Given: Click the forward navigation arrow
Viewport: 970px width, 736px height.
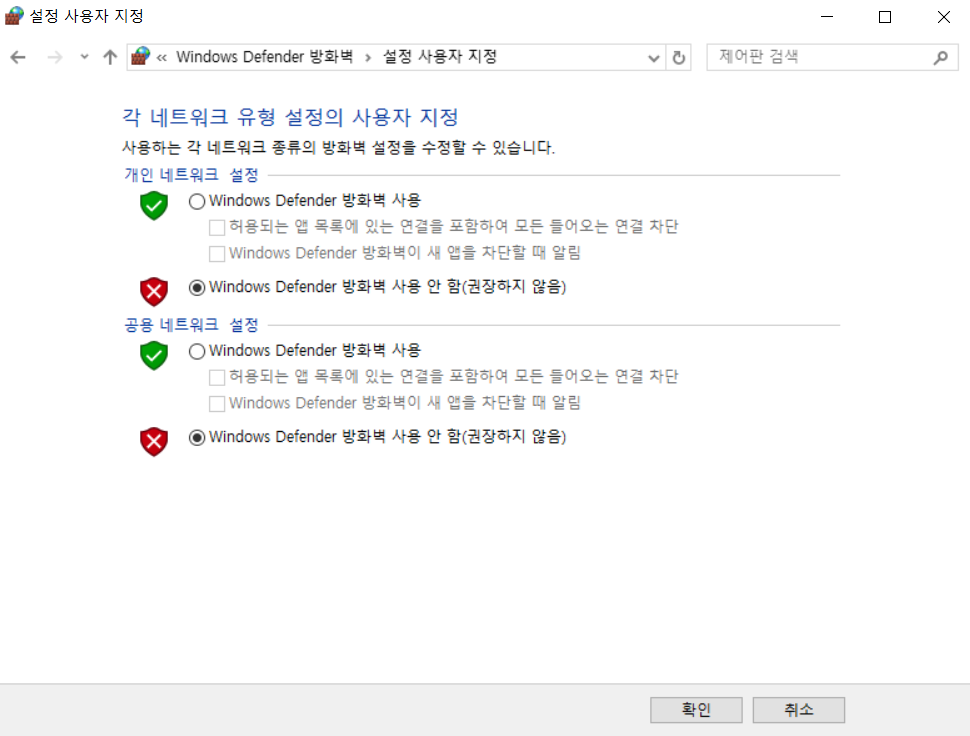Looking at the screenshot, I should [x=55, y=58].
